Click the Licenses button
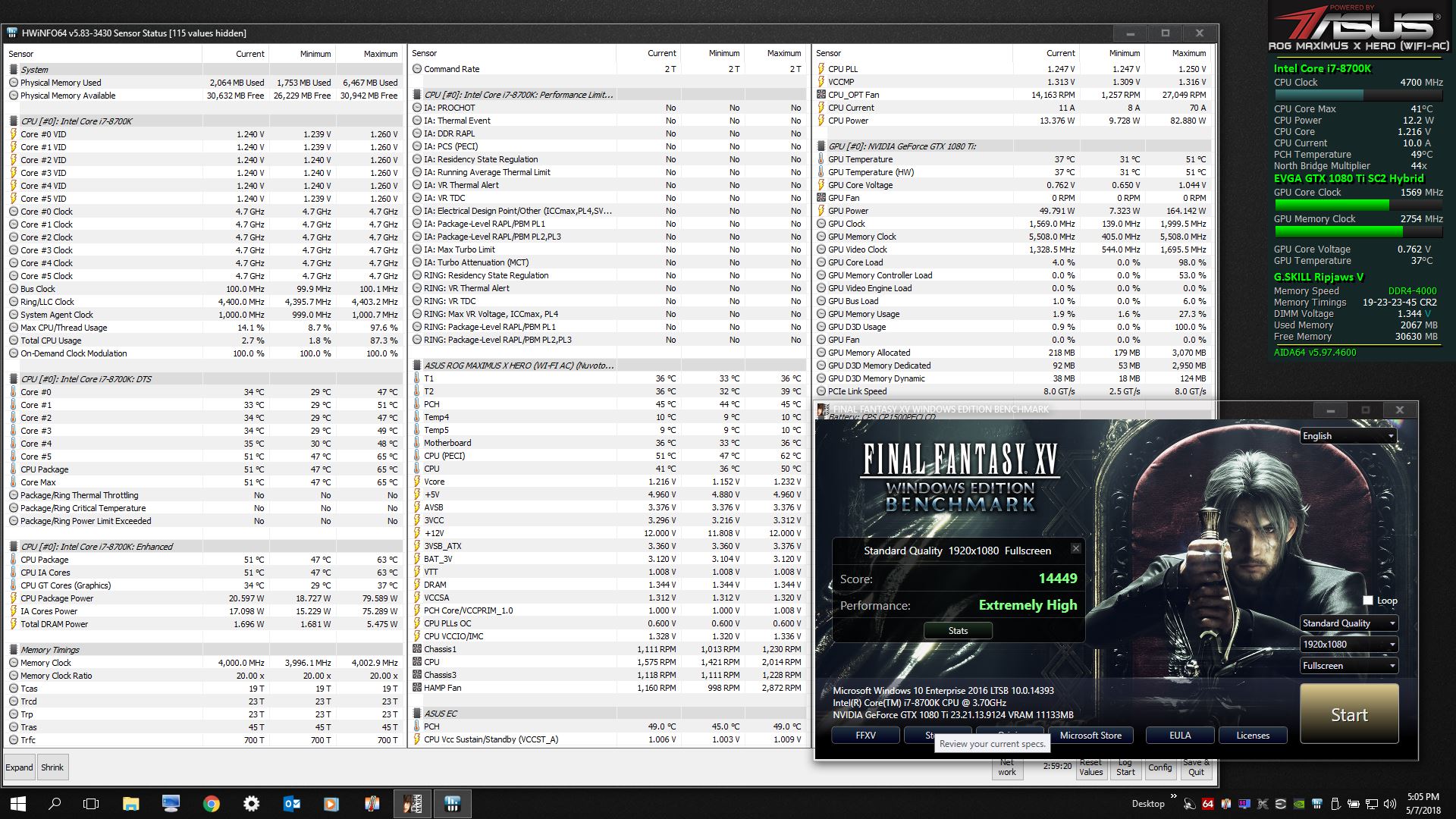 [1253, 736]
